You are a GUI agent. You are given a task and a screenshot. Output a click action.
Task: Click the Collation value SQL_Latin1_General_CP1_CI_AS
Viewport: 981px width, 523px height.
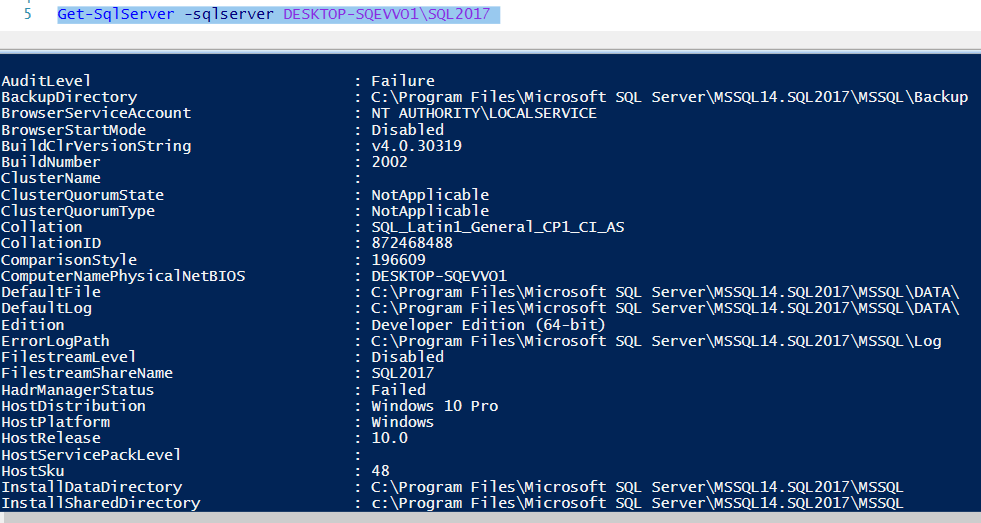tap(497, 227)
